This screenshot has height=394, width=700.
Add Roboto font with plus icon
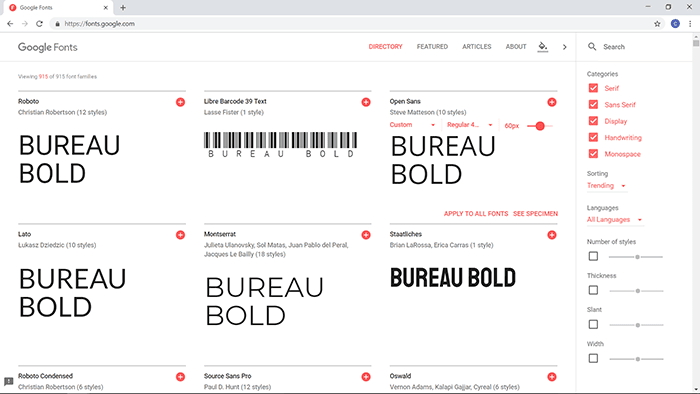(180, 102)
